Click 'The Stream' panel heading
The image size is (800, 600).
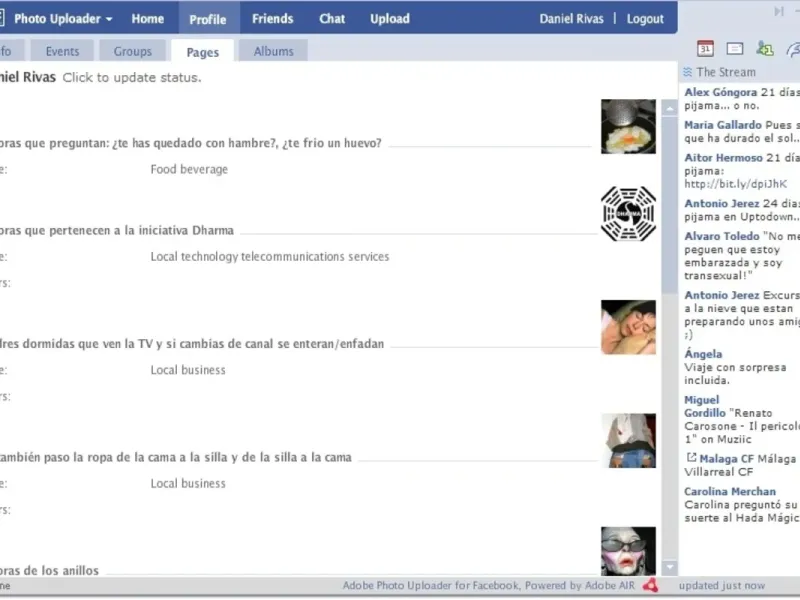pos(726,72)
